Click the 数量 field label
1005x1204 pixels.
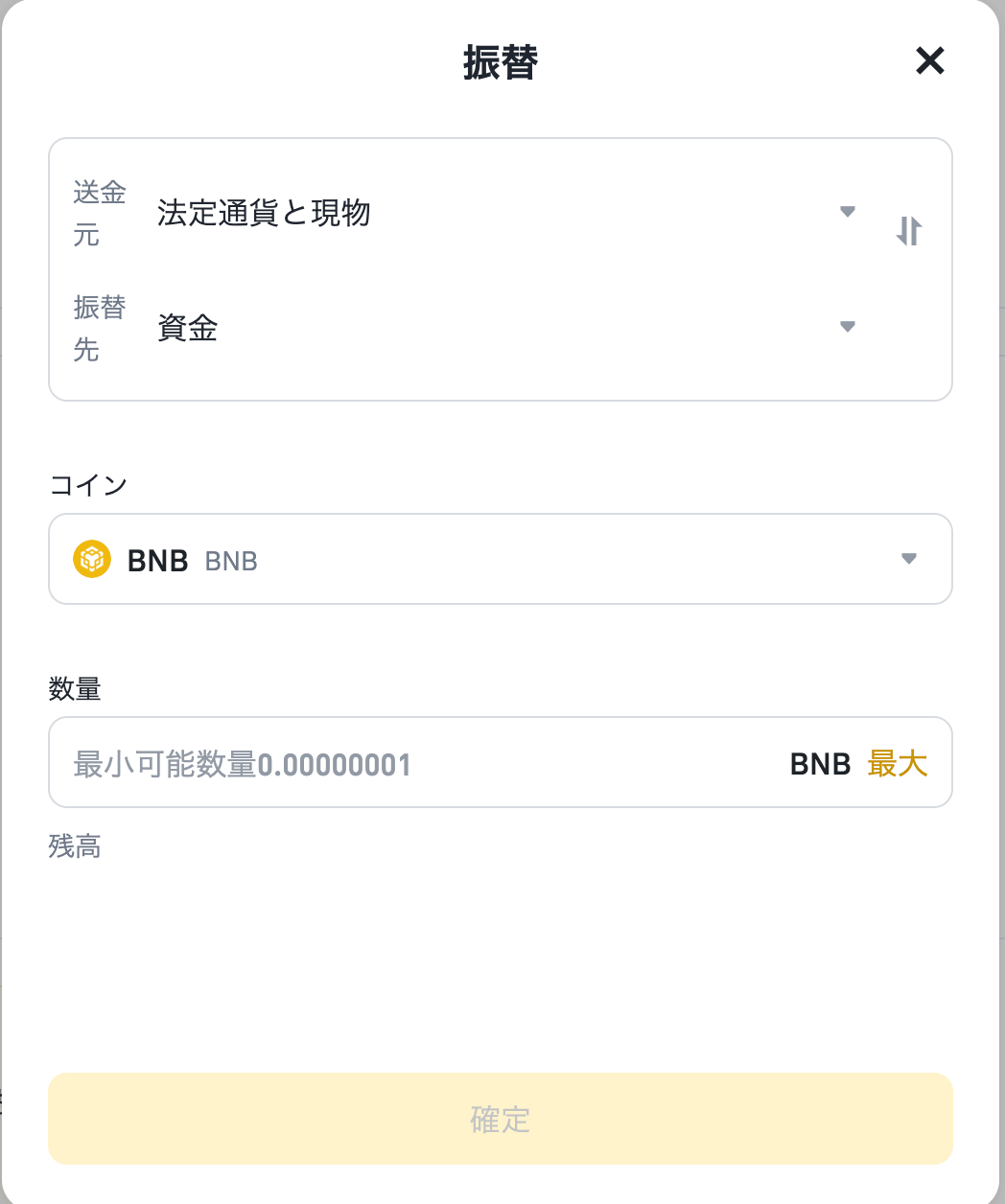[x=75, y=688]
